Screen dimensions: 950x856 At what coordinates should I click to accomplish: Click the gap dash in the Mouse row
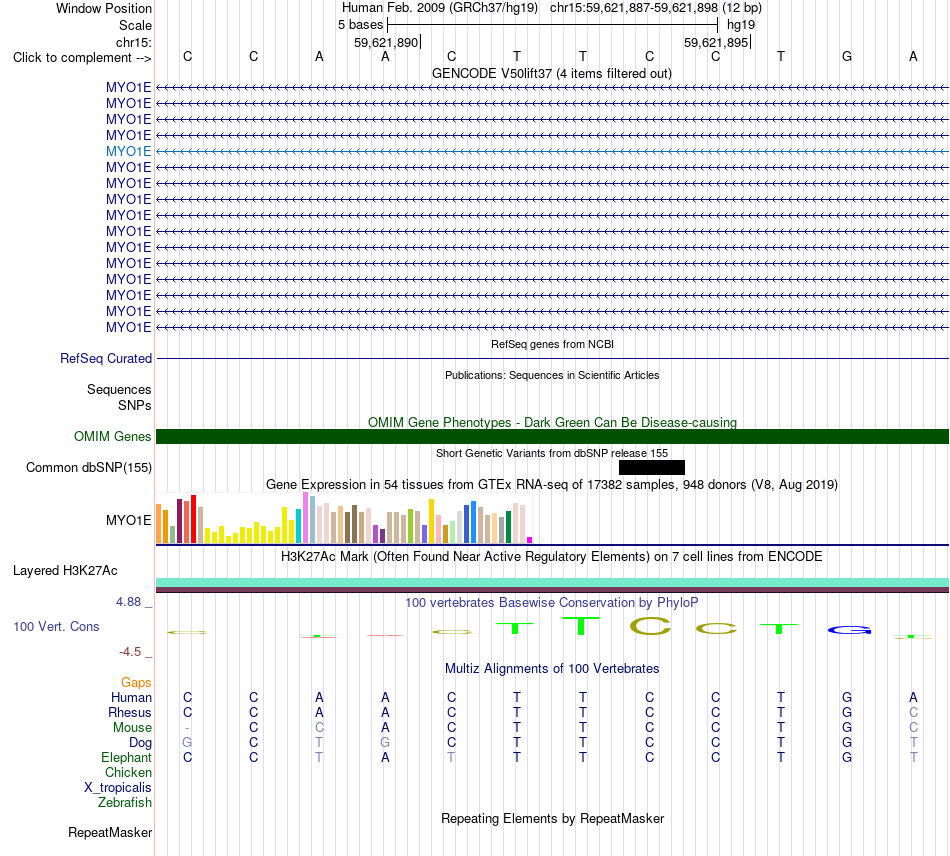pos(187,728)
